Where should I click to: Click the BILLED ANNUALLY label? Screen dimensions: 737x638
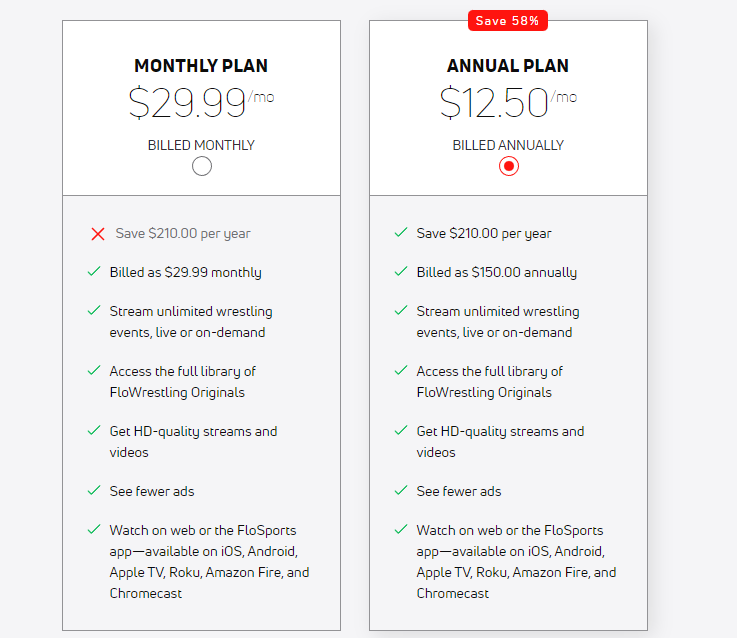508,145
